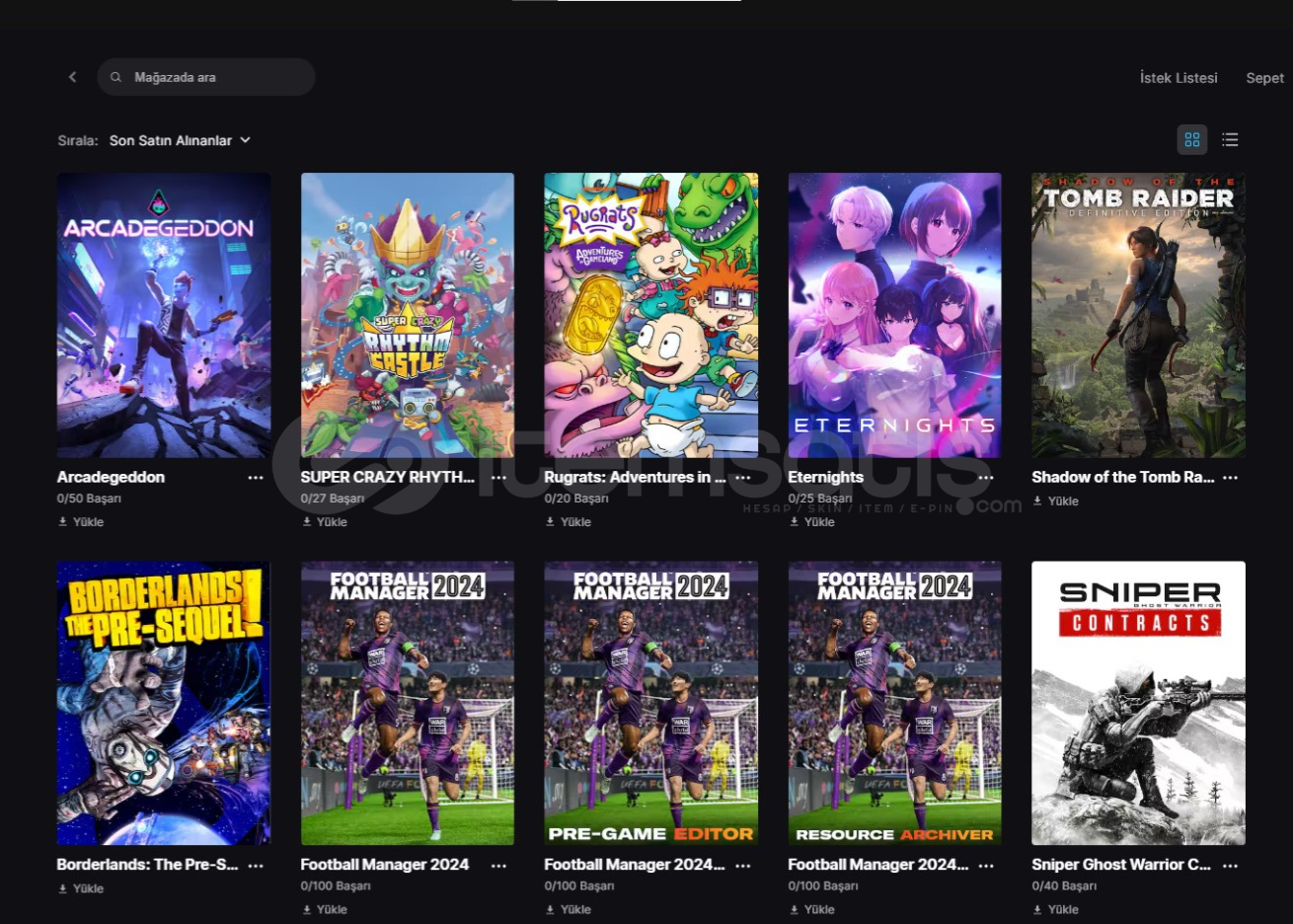Switch to list view
This screenshot has height=924, width=1293.
[x=1230, y=140]
